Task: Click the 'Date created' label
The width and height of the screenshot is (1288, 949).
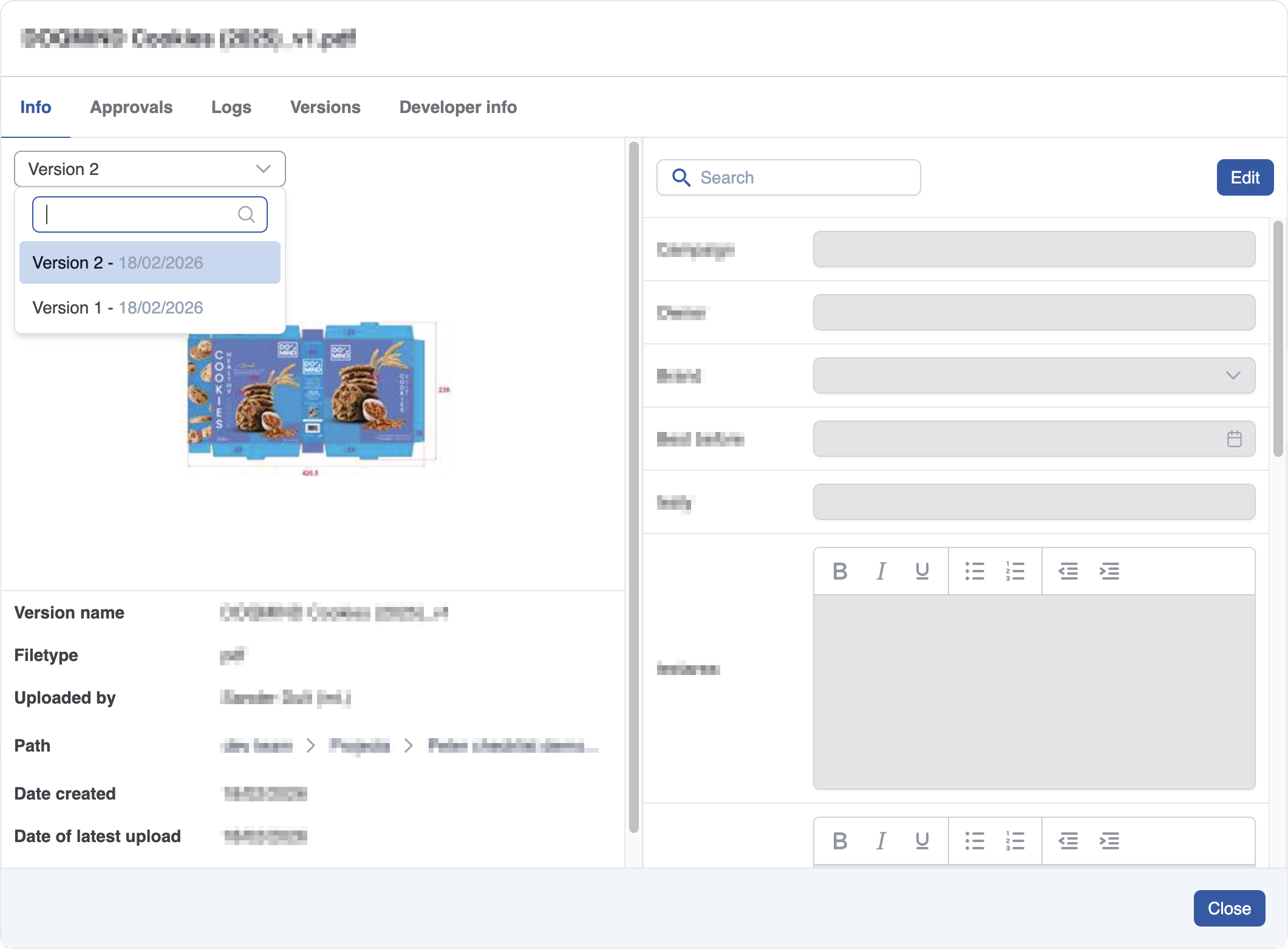Action: click(65, 793)
